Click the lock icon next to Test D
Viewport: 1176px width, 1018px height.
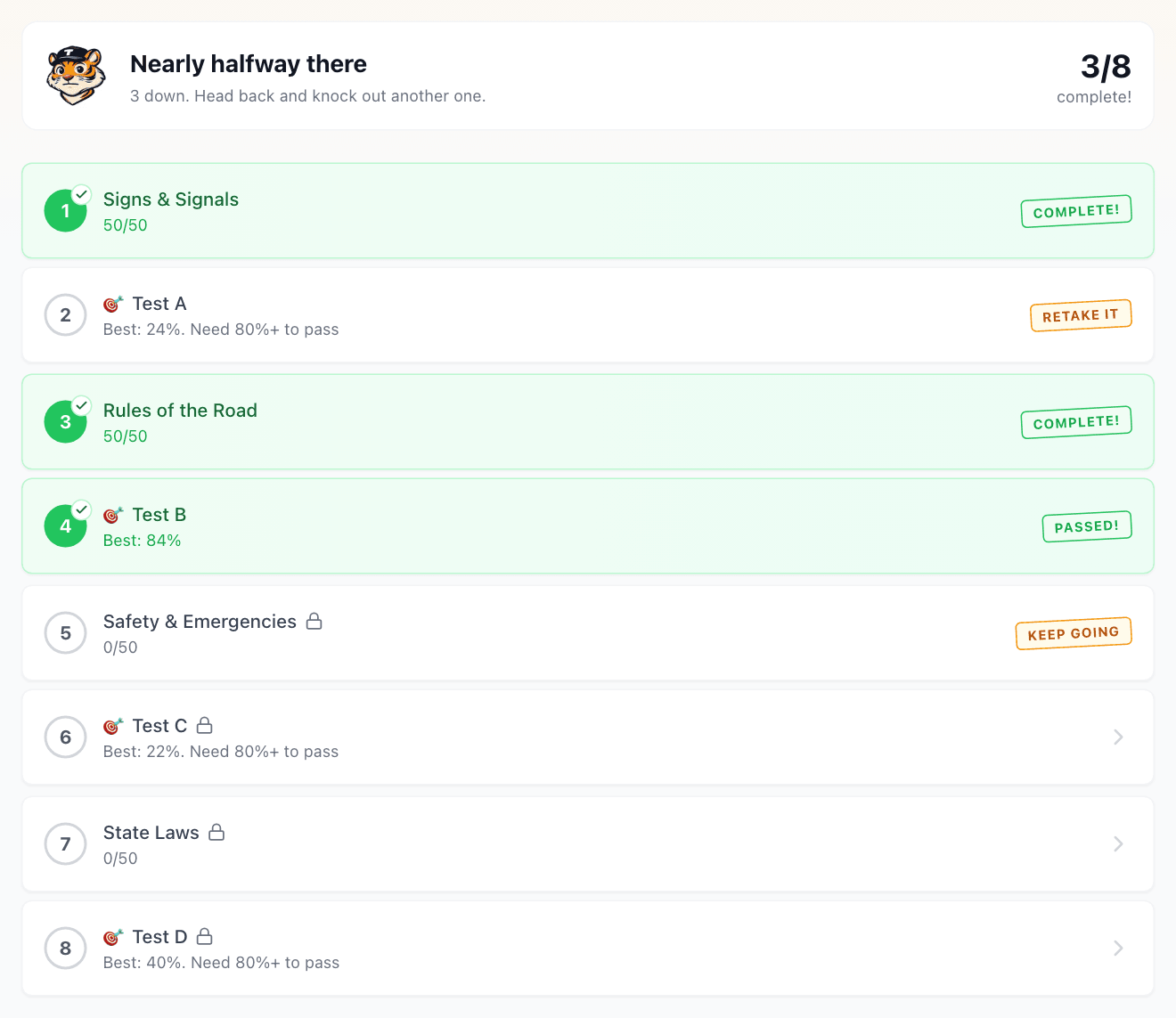pyautogui.click(x=205, y=936)
